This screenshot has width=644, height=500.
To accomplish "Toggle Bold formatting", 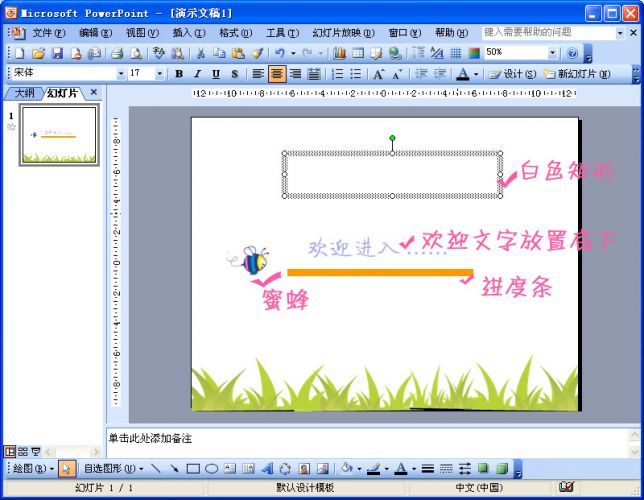I will pos(179,74).
